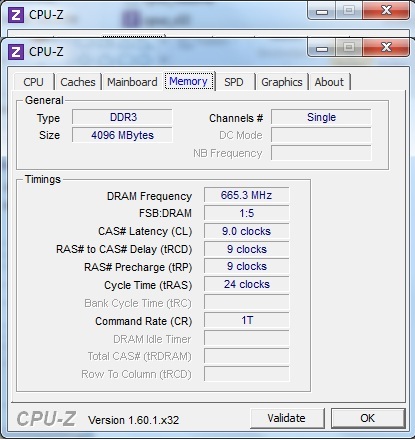Show the About tab
The image size is (415, 440).
pyautogui.click(x=329, y=82)
